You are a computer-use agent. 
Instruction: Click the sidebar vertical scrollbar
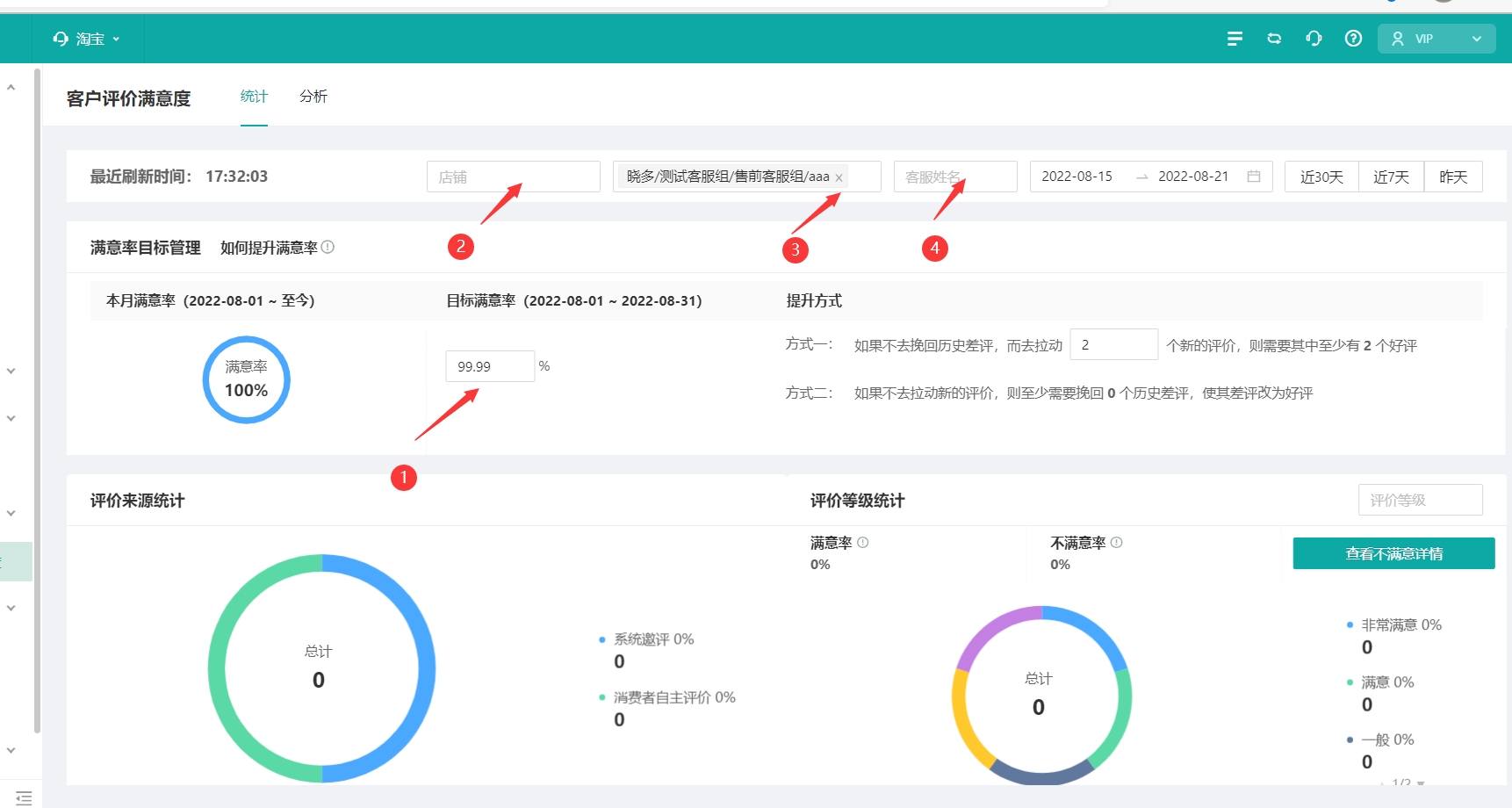37,400
